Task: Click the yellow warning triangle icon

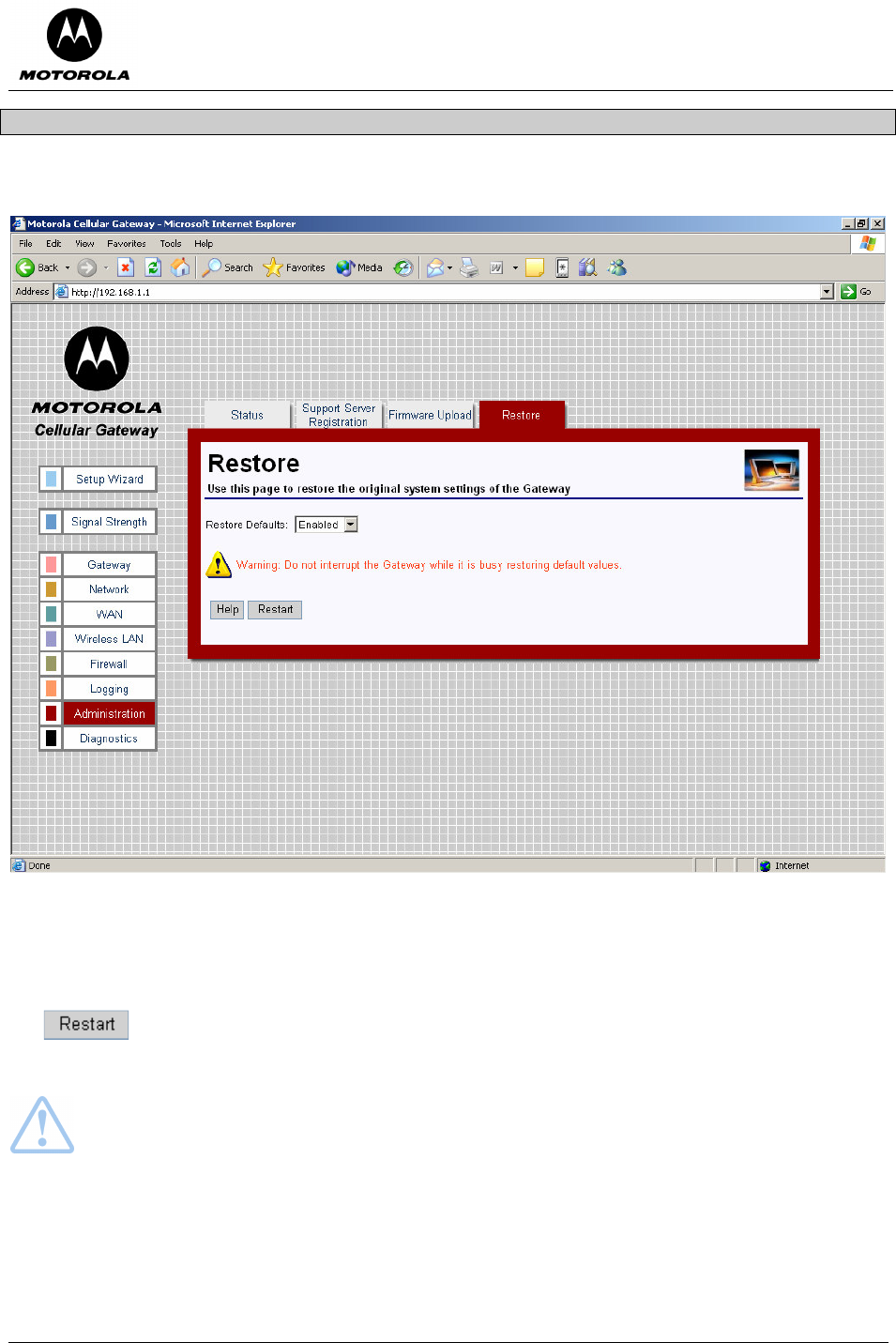Action: click(218, 564)
